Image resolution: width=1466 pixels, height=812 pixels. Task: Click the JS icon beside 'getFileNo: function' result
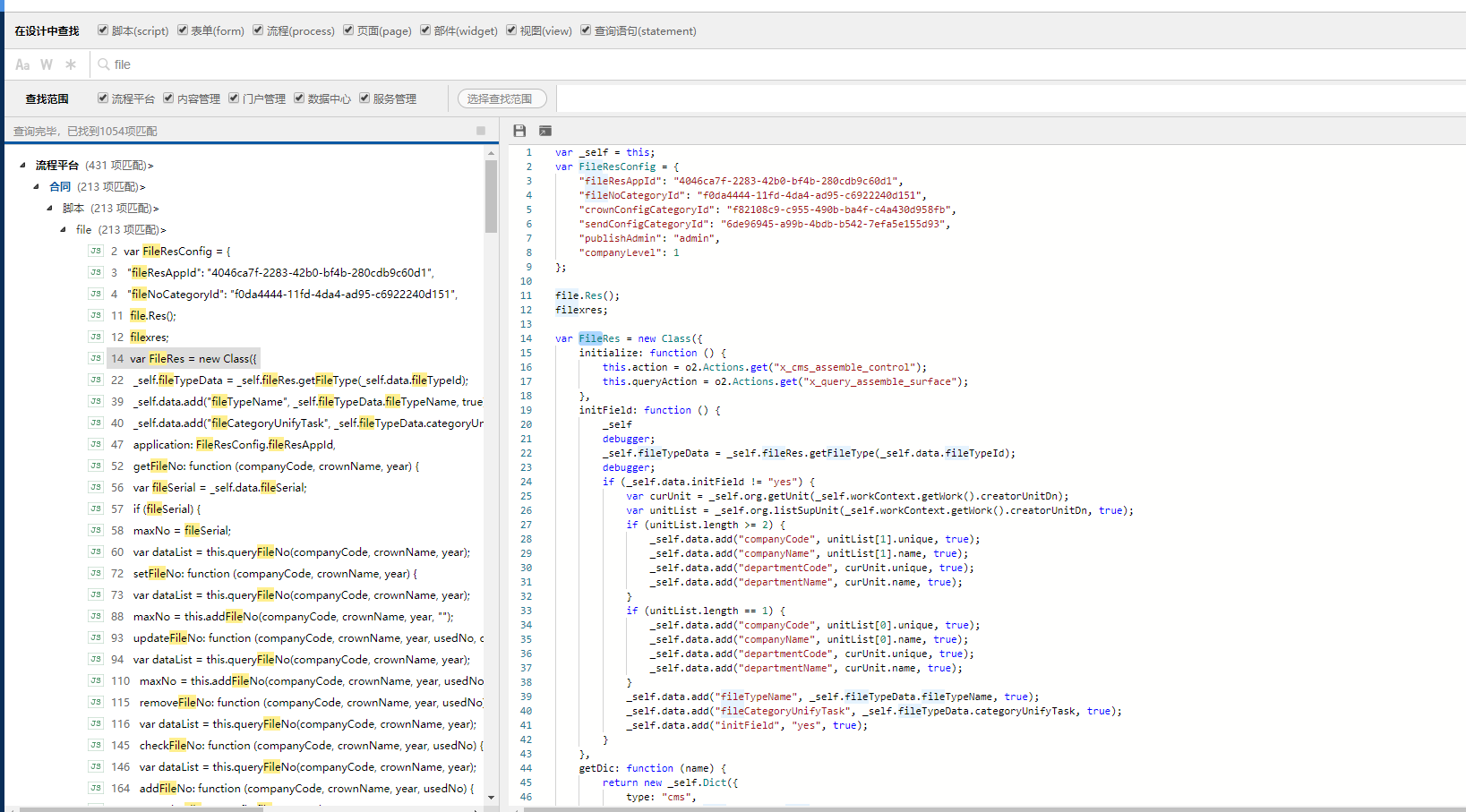[96, 466]
